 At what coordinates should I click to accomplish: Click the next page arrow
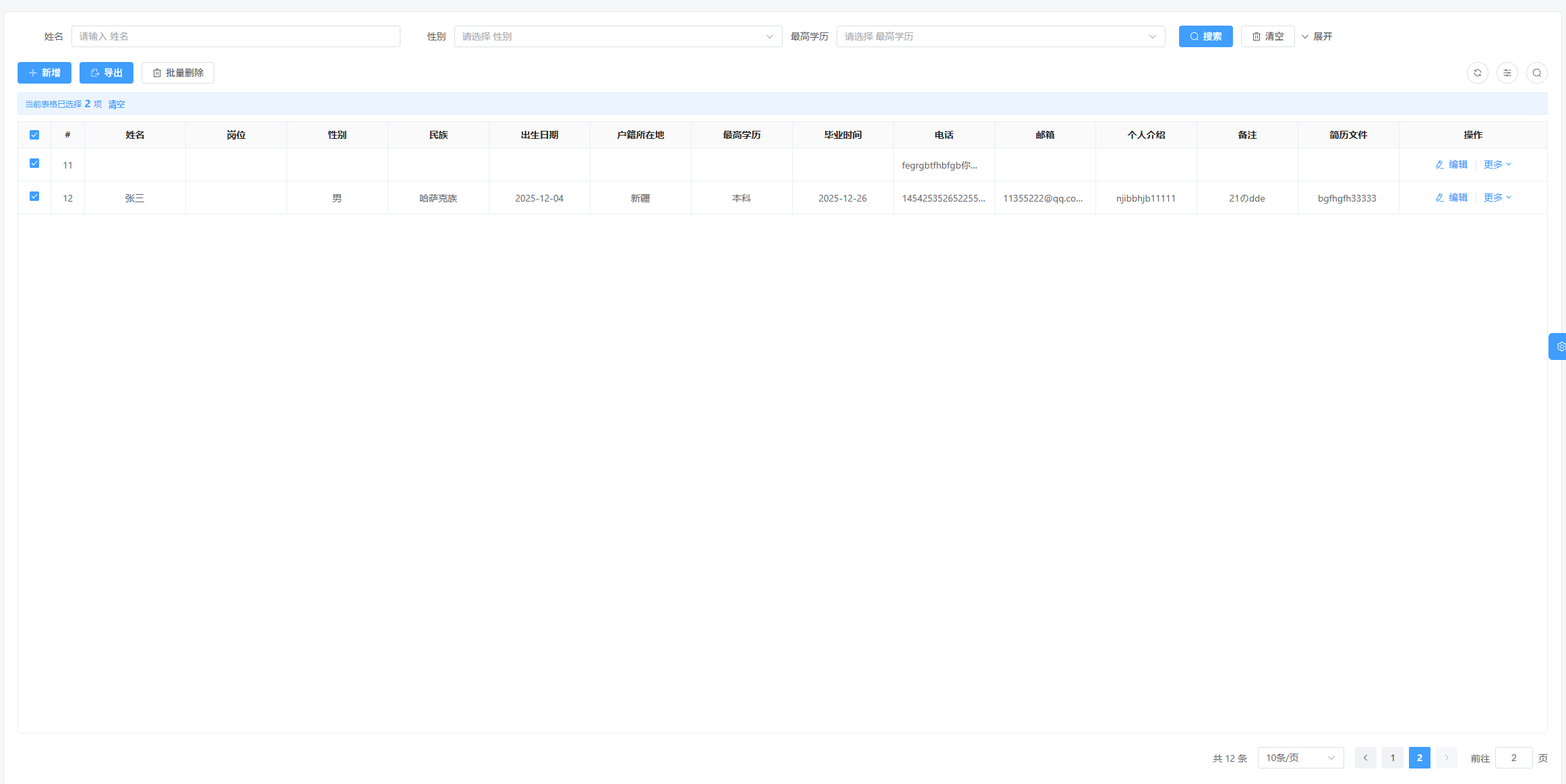[1446, 758]
